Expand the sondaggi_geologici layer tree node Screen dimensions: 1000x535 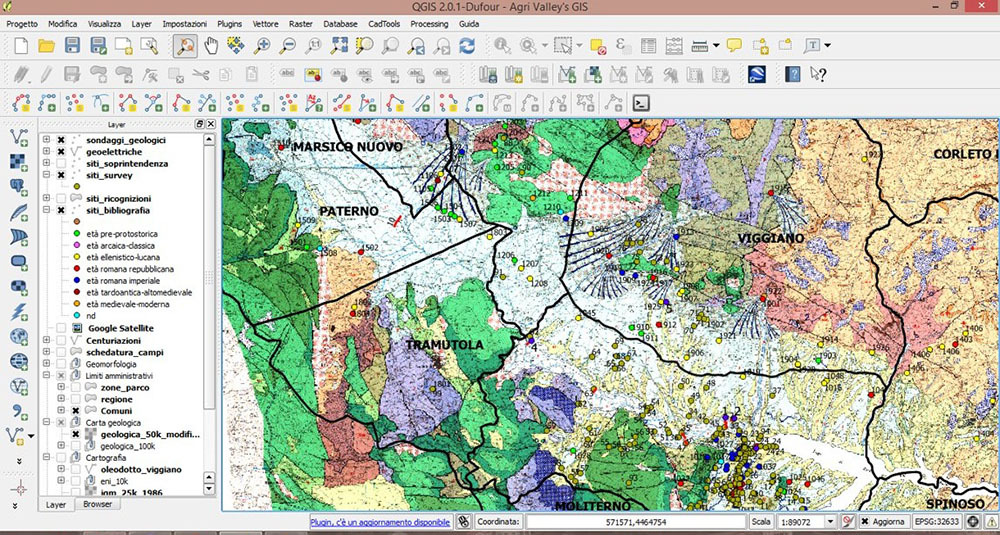pyautogui.click(x=46, y=140)
